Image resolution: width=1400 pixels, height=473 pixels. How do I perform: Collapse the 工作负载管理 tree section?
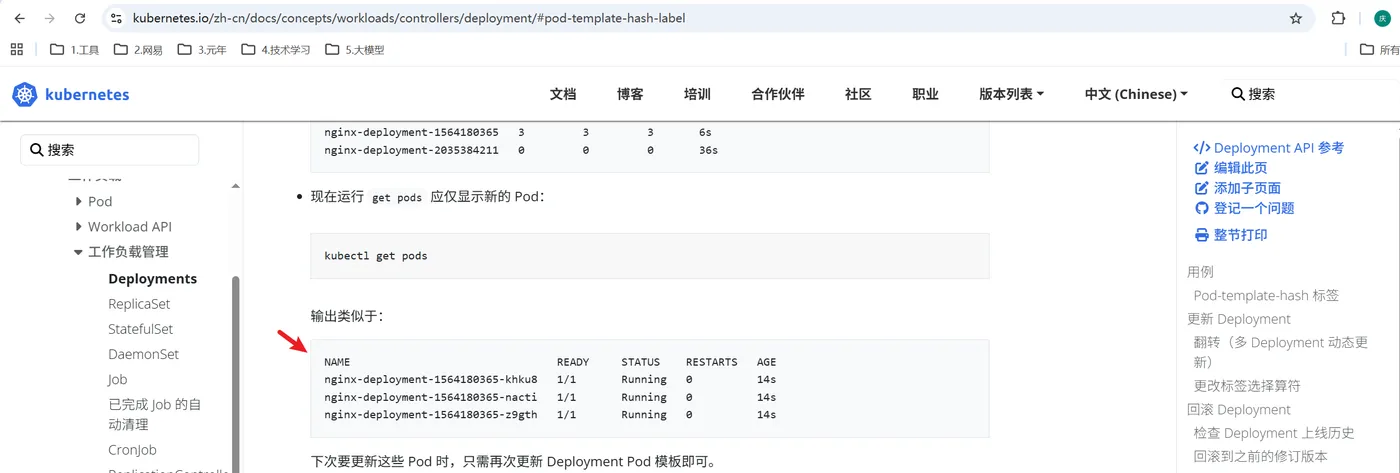[x=79, y=252]
